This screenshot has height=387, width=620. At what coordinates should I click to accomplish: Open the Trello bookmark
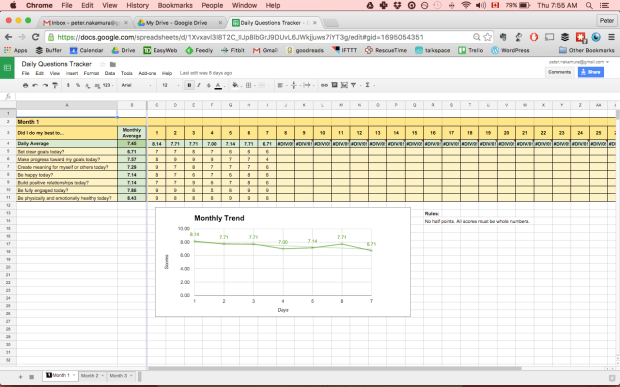coord(471,50)
